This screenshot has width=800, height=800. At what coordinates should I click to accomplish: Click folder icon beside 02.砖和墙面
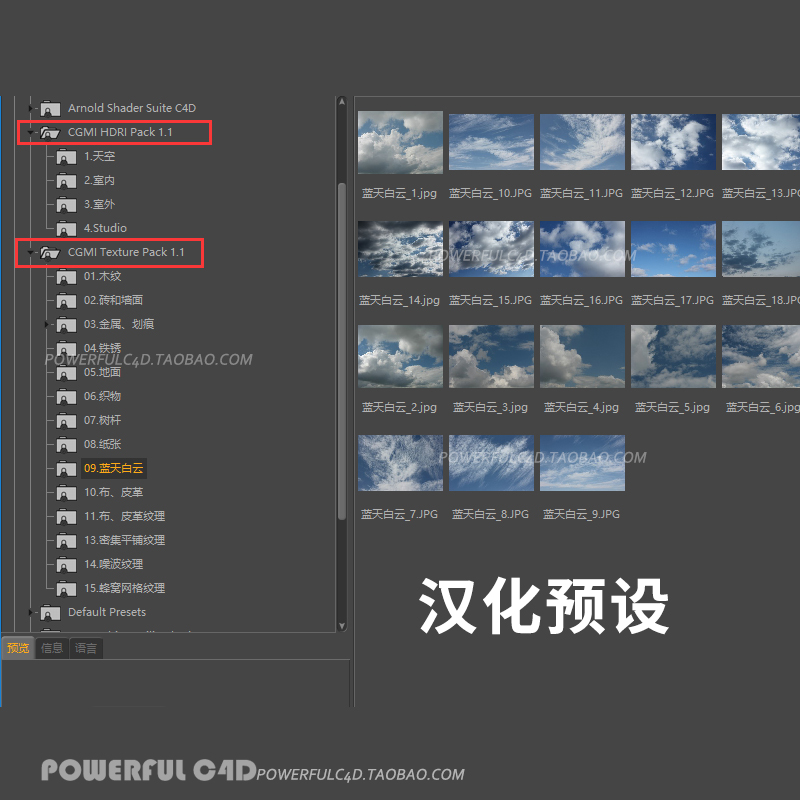click(66, 301)
